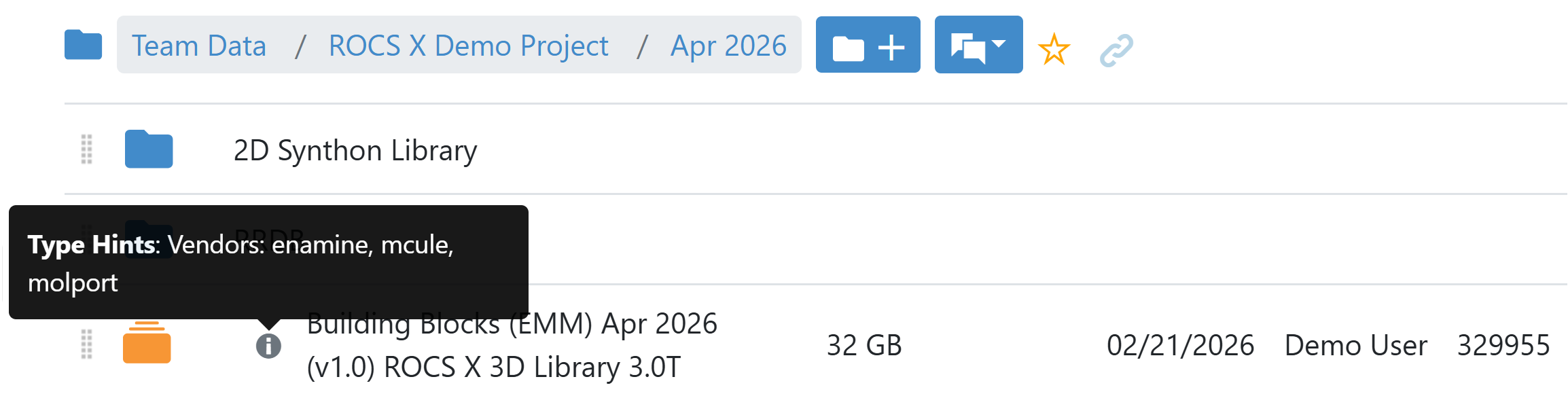Open the 2D Synthon Library folder
1568x394 pixels.
click(355, 151)
